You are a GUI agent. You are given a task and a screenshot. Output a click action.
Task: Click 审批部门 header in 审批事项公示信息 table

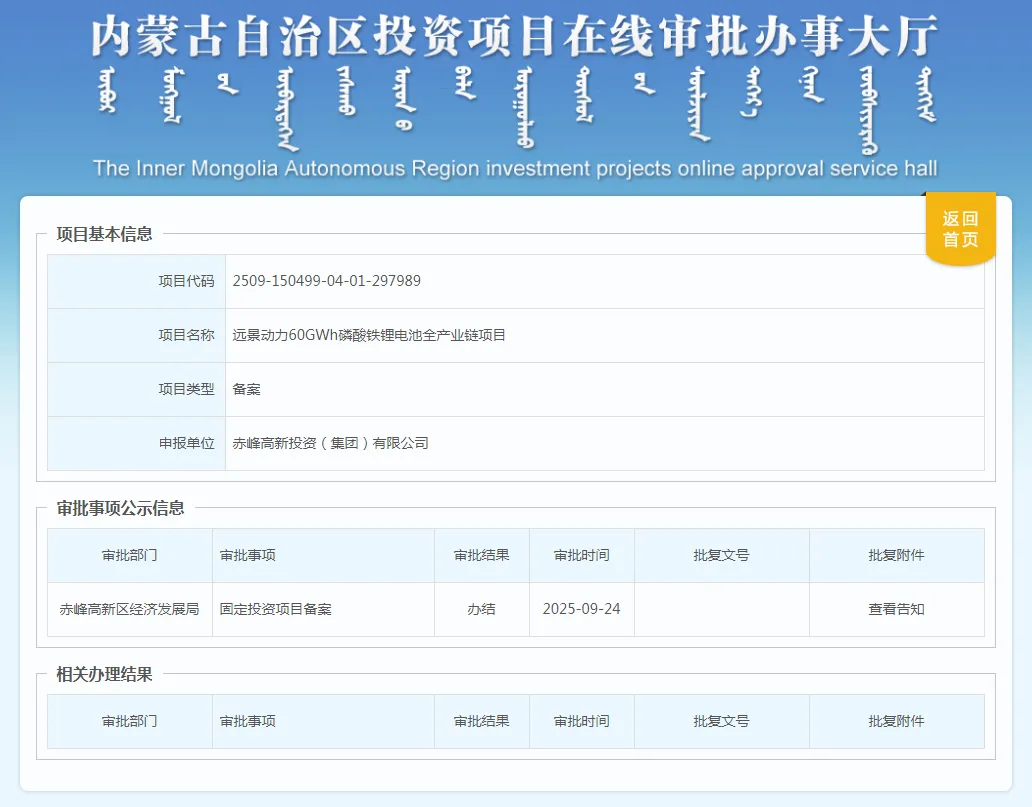click(130, 556)
